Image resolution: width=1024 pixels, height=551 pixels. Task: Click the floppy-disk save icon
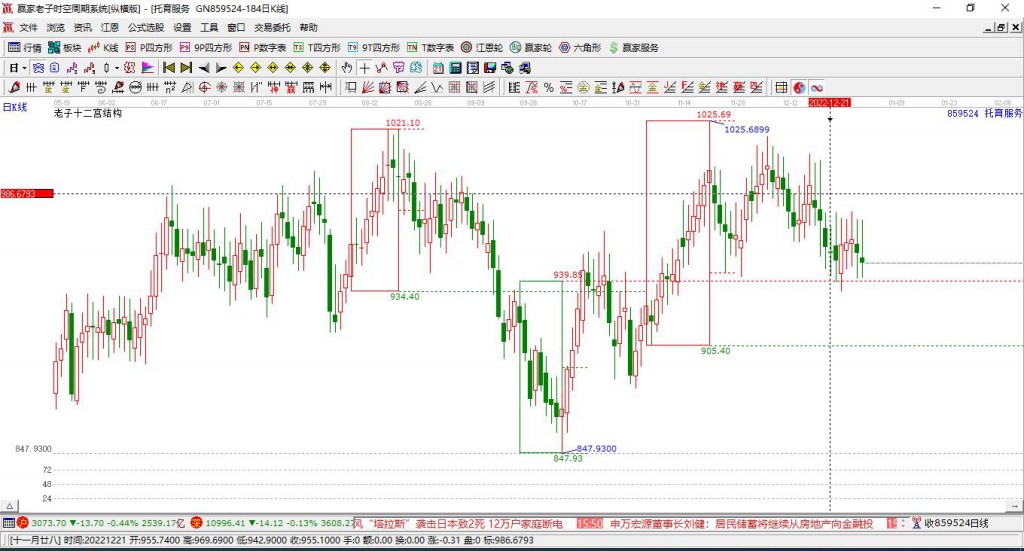(490, 67)
